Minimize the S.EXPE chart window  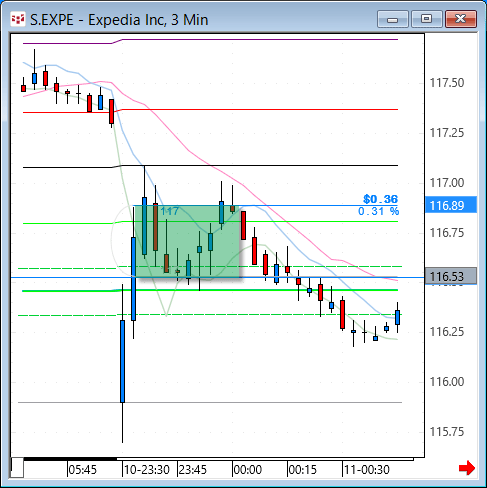[393, 19]
